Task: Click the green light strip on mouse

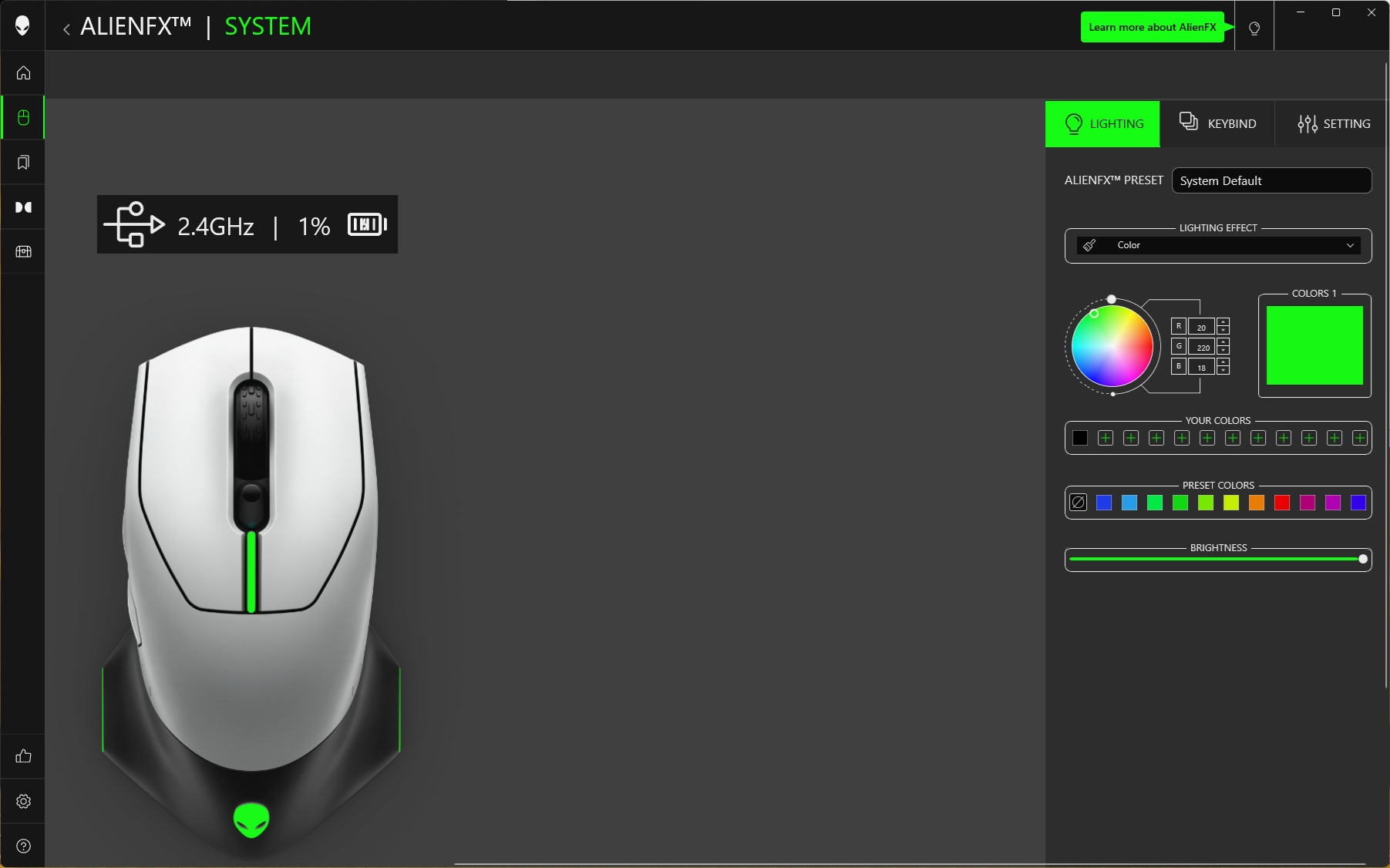Action: pyautogui.click(x=251, y=570)
